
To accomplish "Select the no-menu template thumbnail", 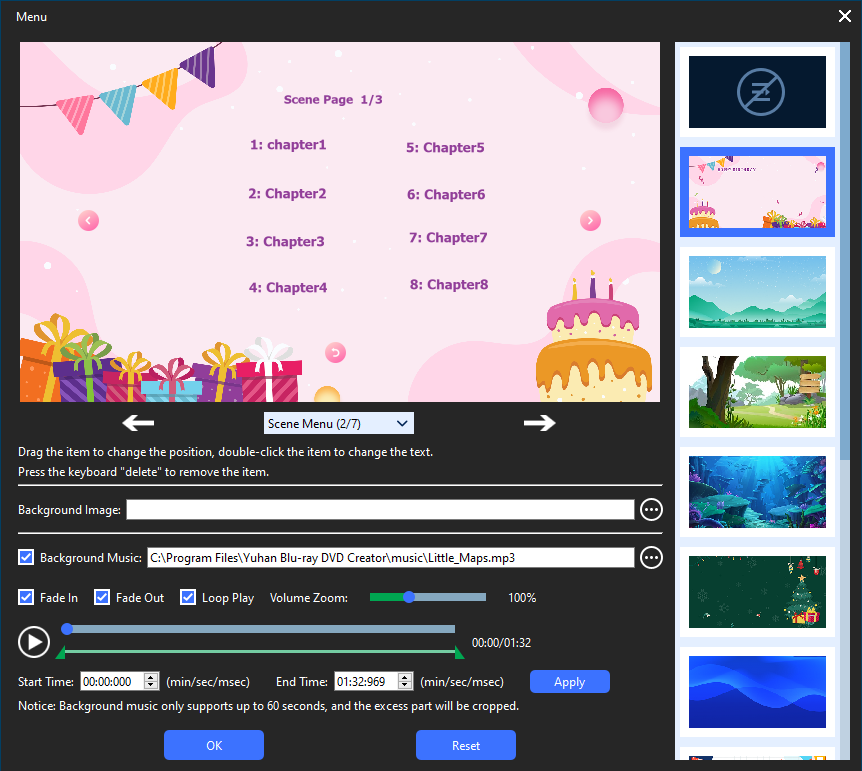I will [x=757, y=92].
